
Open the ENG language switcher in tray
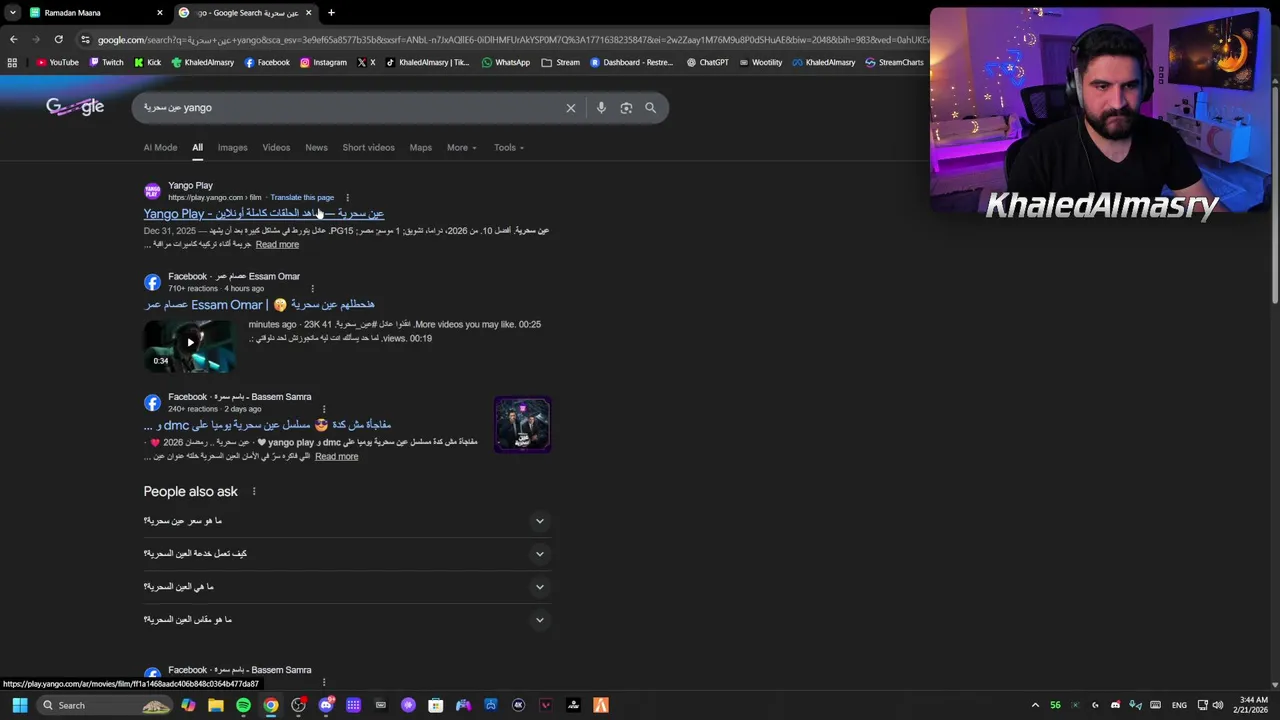[x=1179, y=705]
